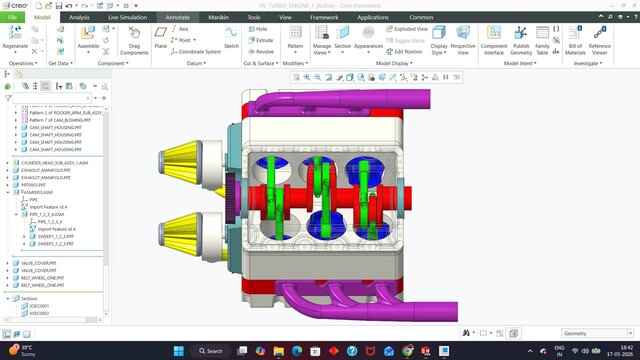Viewport: 640px width, 360px height.
Task: Expand CYLINDER_HEAD_SUB_ASSY_1.ASM node
Action: 8,163
